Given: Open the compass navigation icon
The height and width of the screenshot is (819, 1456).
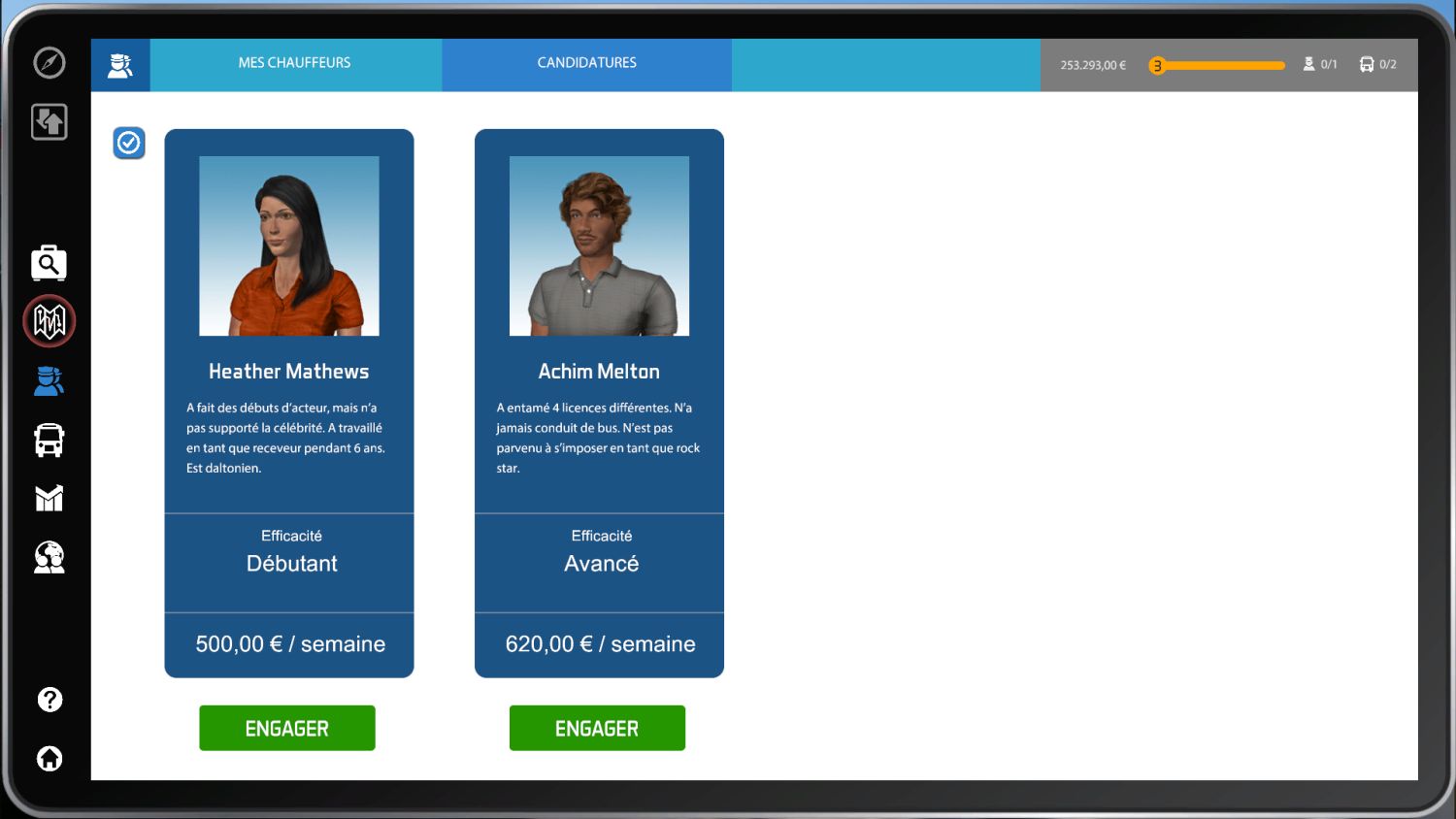Looking at the screenshot, I should [50, 63].
